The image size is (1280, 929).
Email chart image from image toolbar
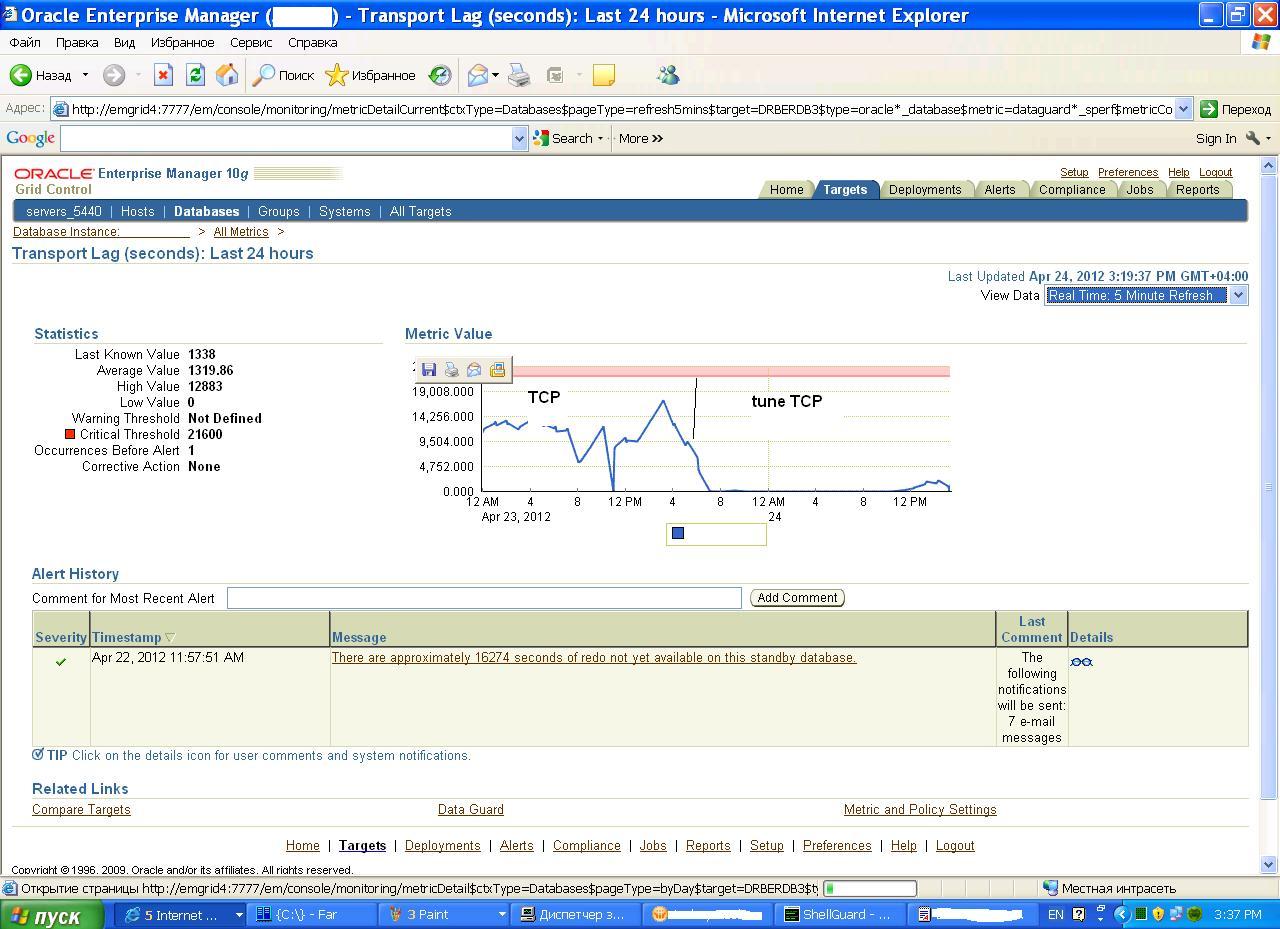click(474, 370)
